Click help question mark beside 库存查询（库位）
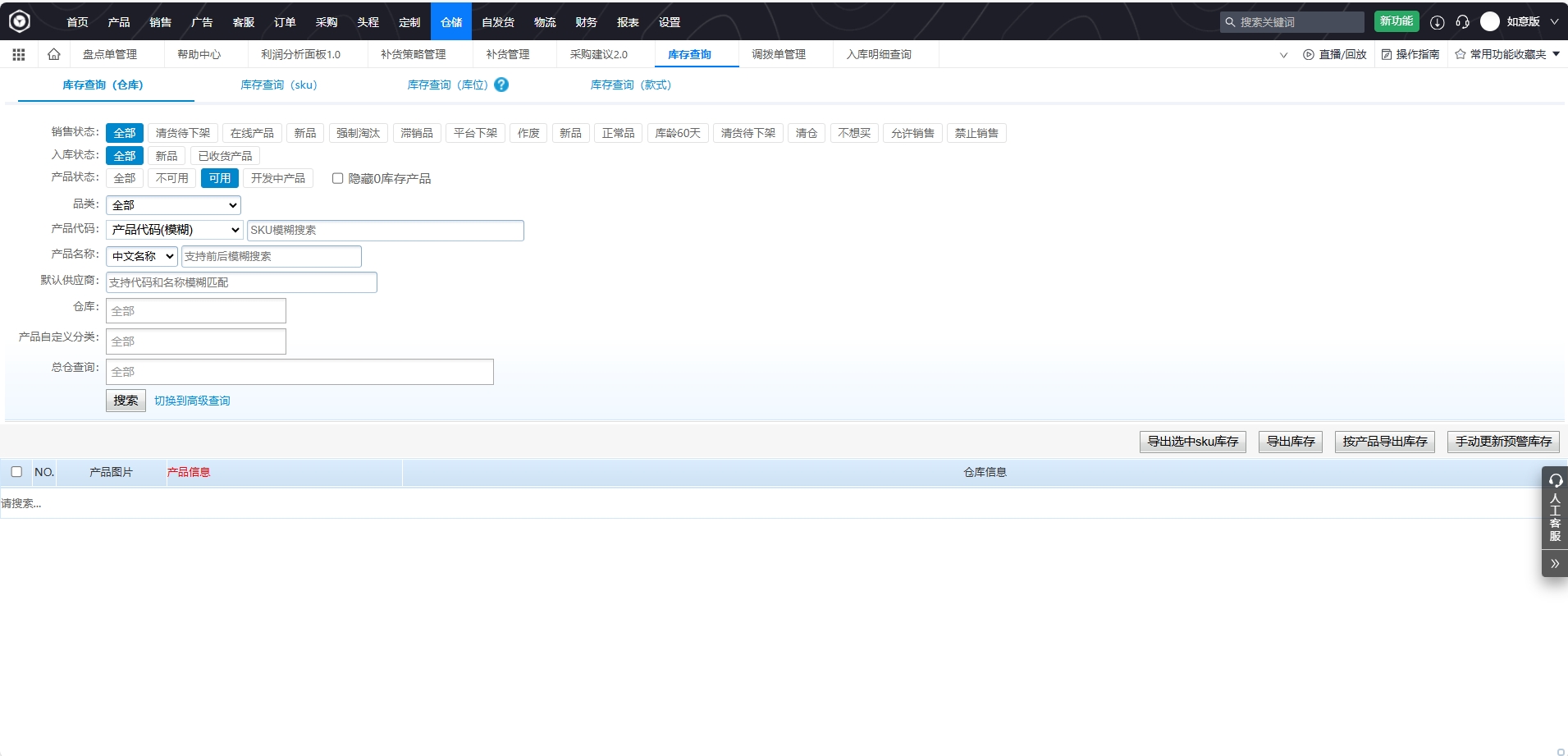1568x756 pixels. point(501,85)
